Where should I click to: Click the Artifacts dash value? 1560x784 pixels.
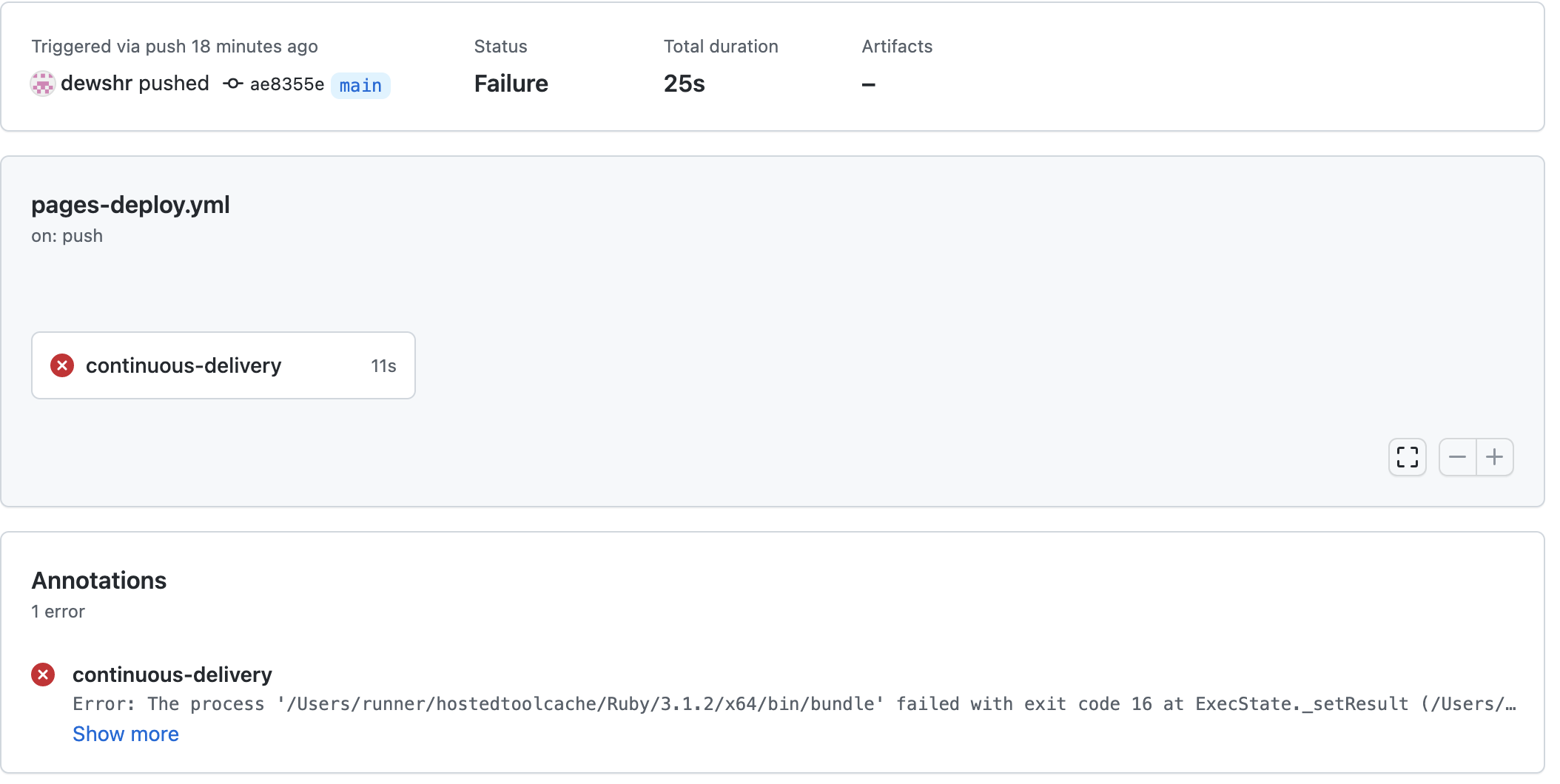tap(869, 85)
